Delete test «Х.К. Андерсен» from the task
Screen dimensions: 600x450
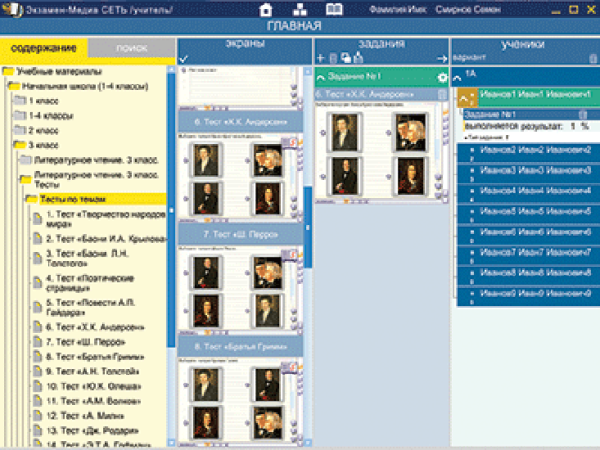(443, 94)
